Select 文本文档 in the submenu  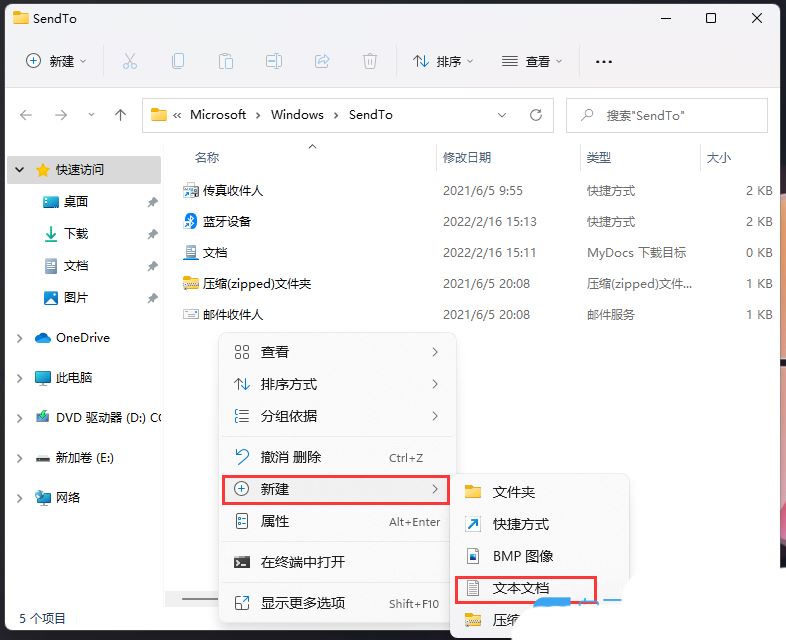coord(521,588)
